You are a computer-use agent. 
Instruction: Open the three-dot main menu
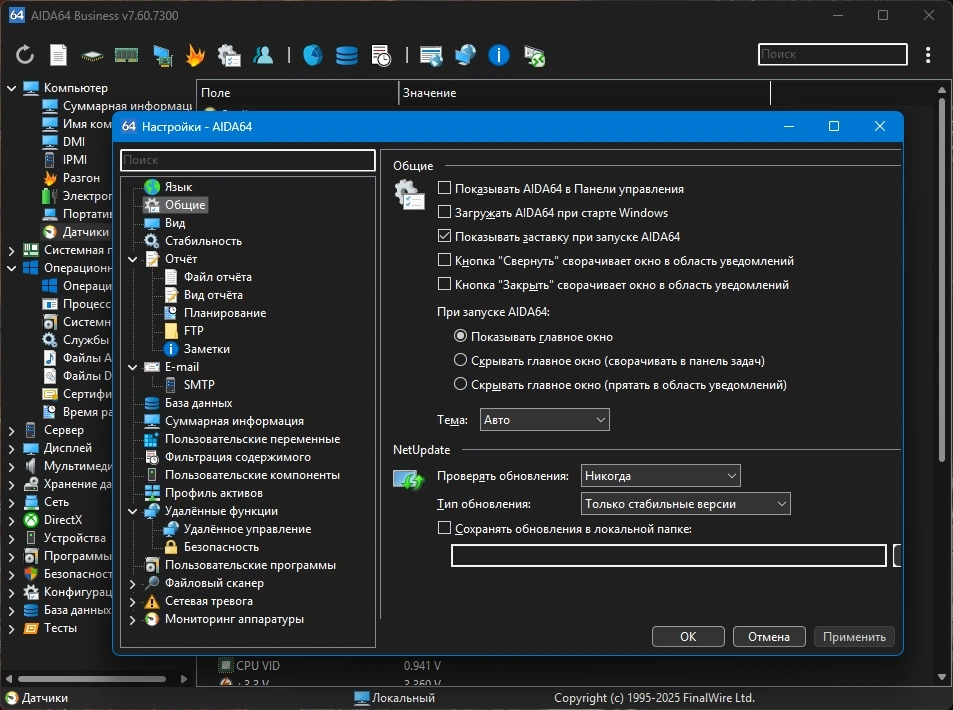tap(928, 55)
